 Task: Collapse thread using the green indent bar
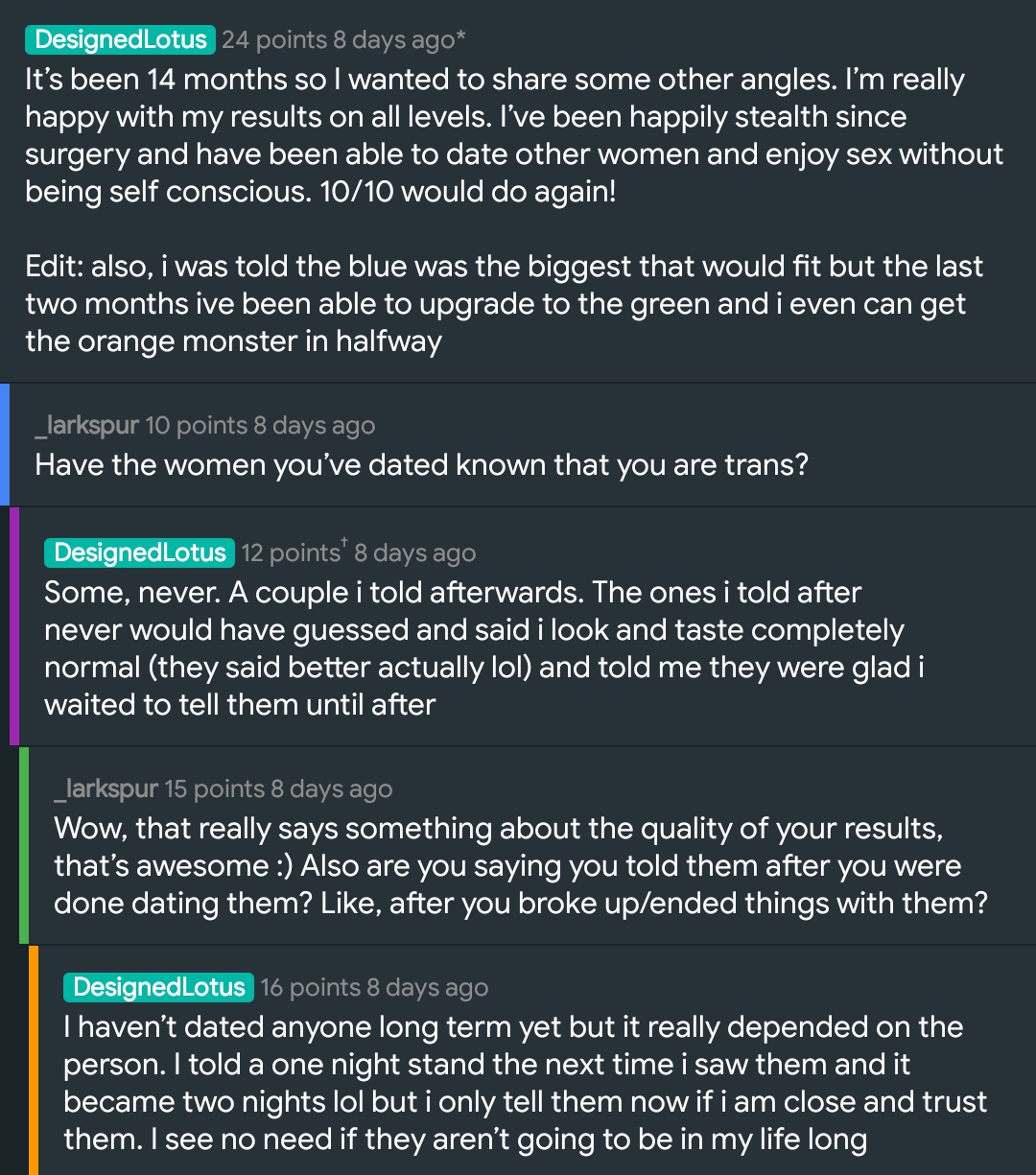[24, 845]
